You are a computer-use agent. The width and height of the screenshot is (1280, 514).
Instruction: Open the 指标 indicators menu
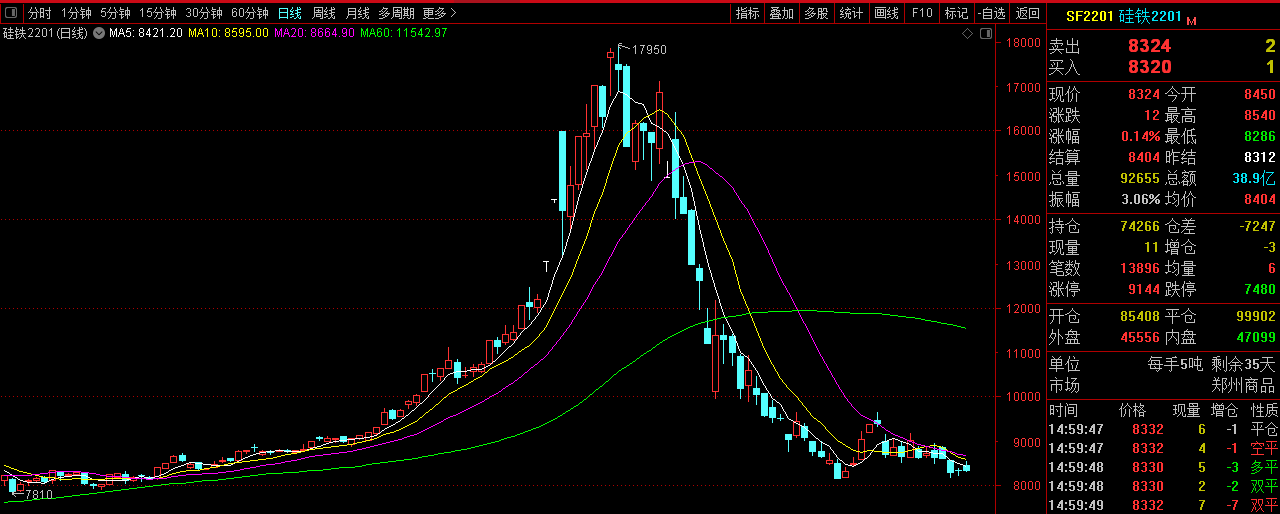pyautogui.click(x=747, y=13)
